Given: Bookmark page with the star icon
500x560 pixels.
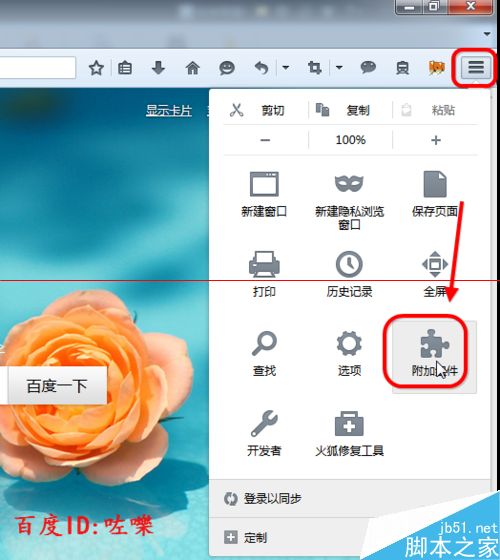Looking at the screenshot, I should pos(96,68).
